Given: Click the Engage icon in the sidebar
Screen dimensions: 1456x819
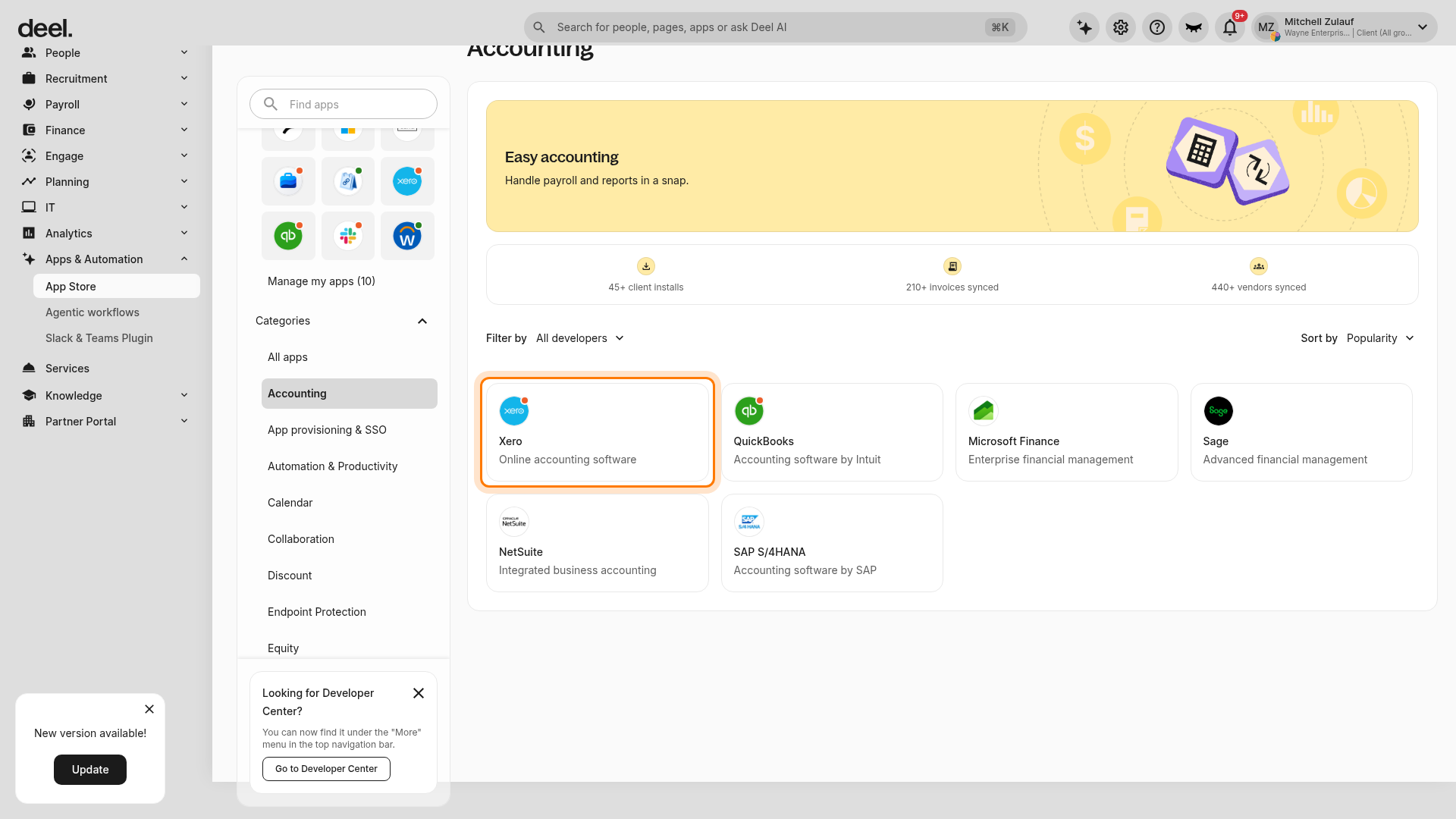Looking at the screenshot, I should tap(29, 156).
